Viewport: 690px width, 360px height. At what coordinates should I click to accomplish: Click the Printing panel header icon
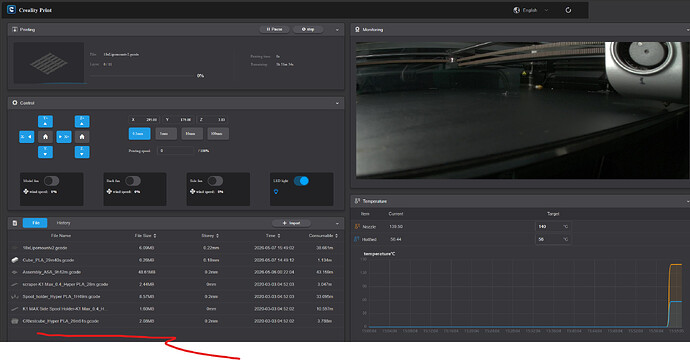[x=15, y=29]
